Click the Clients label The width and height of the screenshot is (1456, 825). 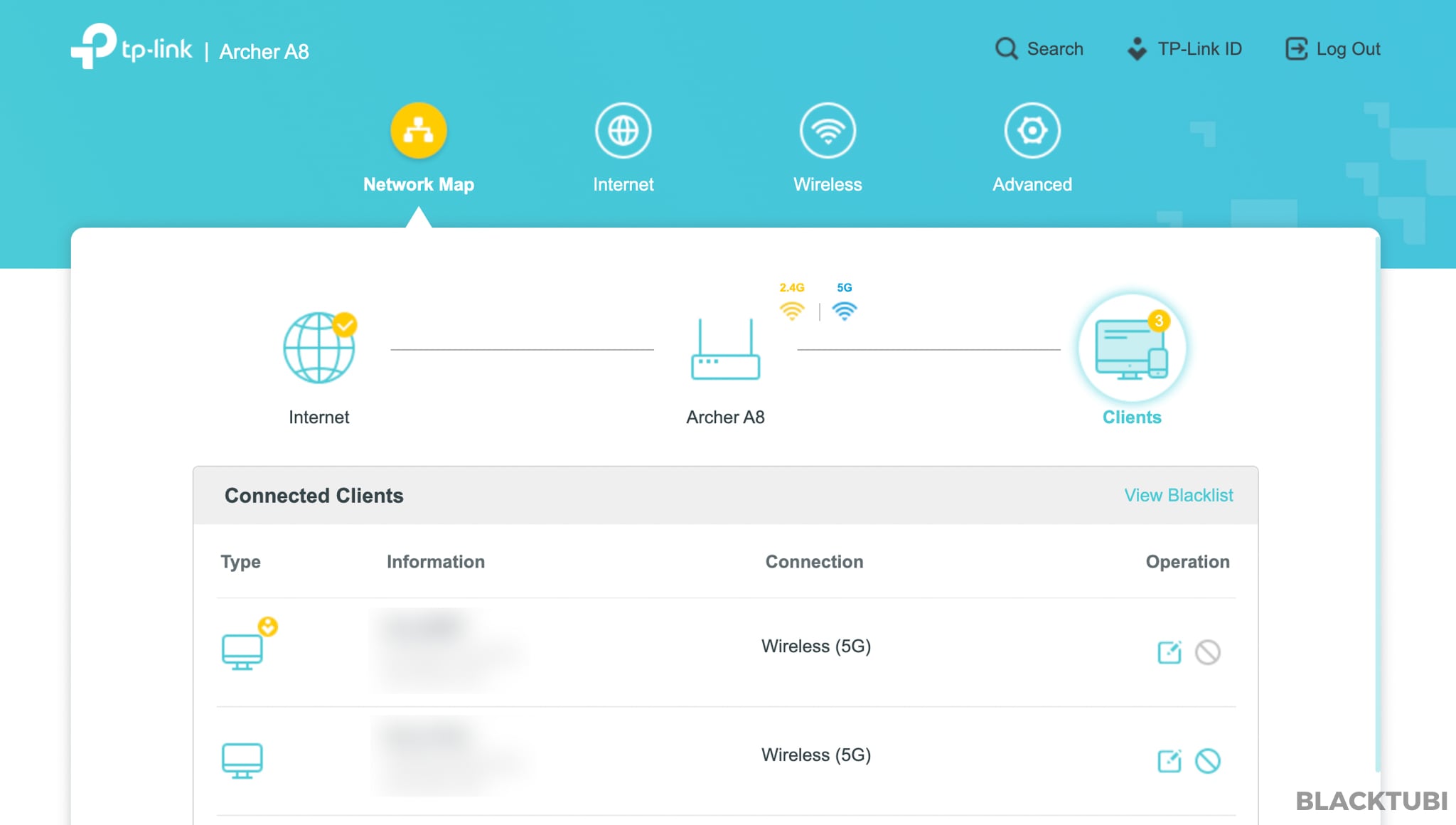click(x=1131, y=417)
